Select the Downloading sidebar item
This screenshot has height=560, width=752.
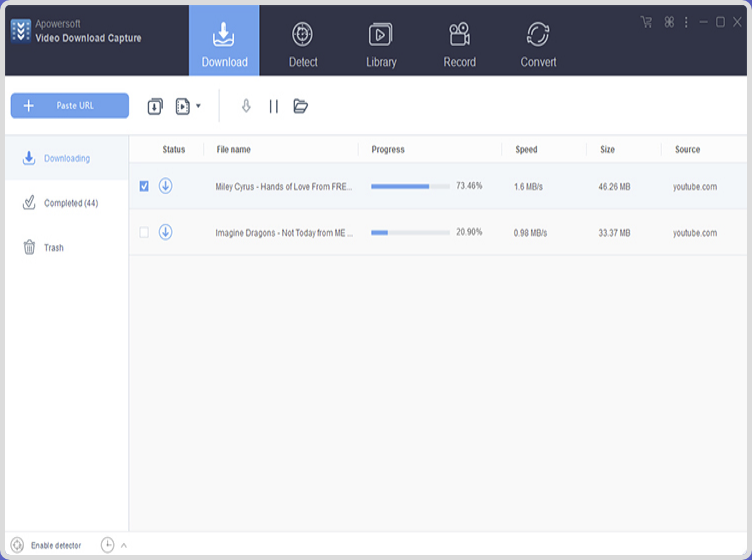click(x=67, y=158)
